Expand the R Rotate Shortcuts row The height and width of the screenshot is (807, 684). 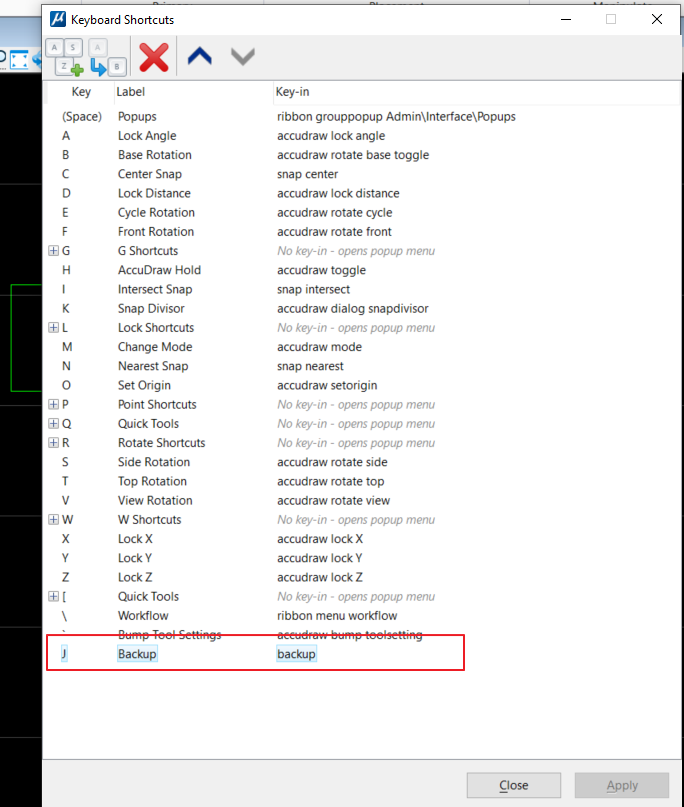(x=54, y=443)
